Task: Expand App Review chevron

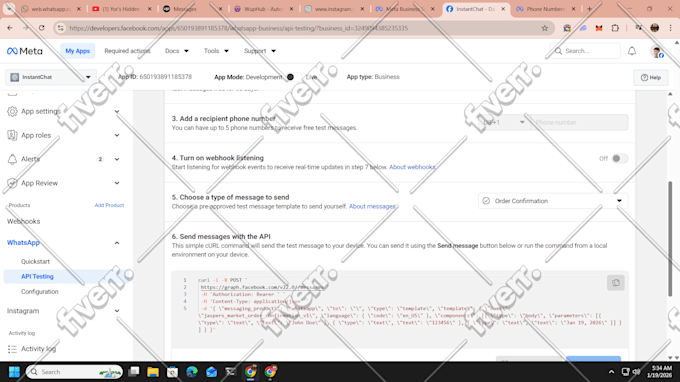Action: point(117,183)
